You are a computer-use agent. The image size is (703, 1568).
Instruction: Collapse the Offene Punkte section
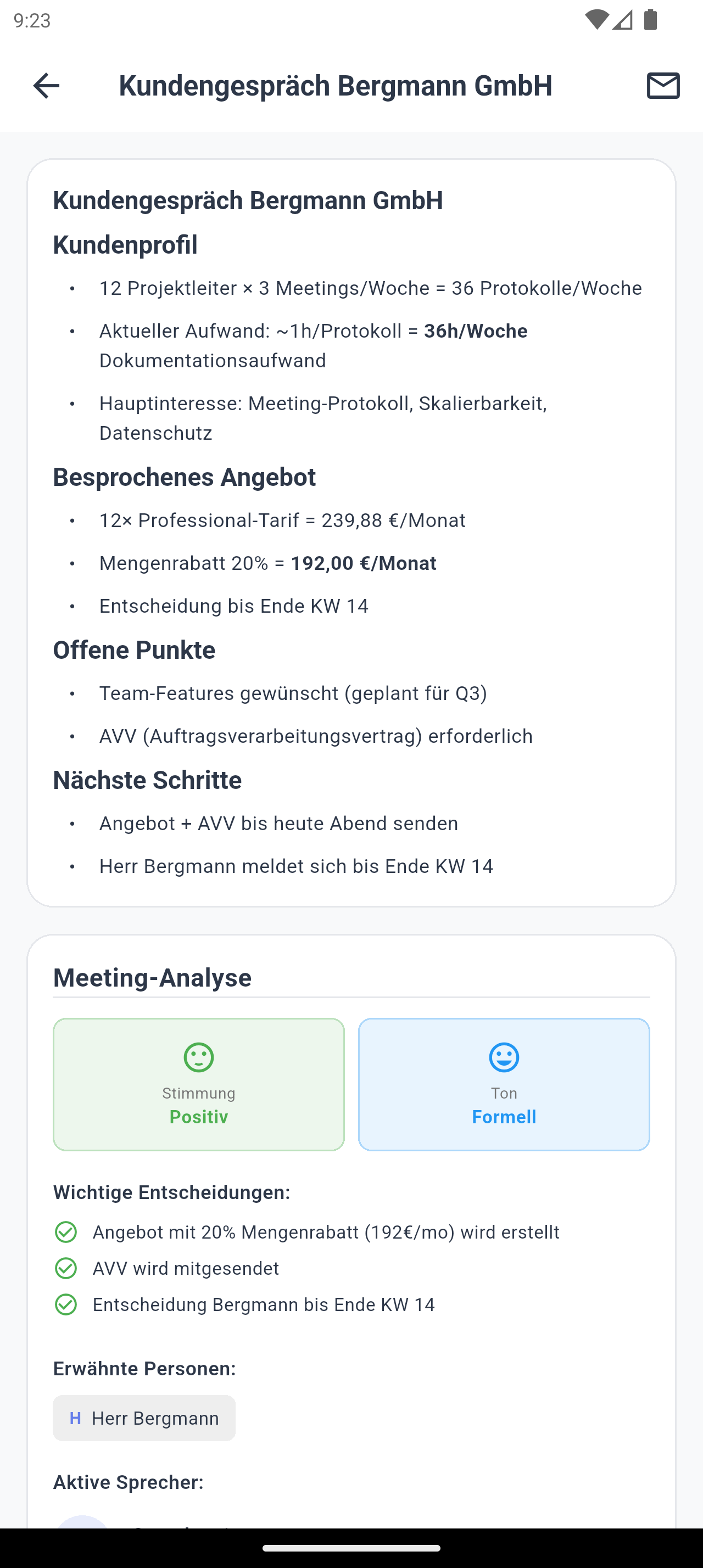(x=134, y=649)
